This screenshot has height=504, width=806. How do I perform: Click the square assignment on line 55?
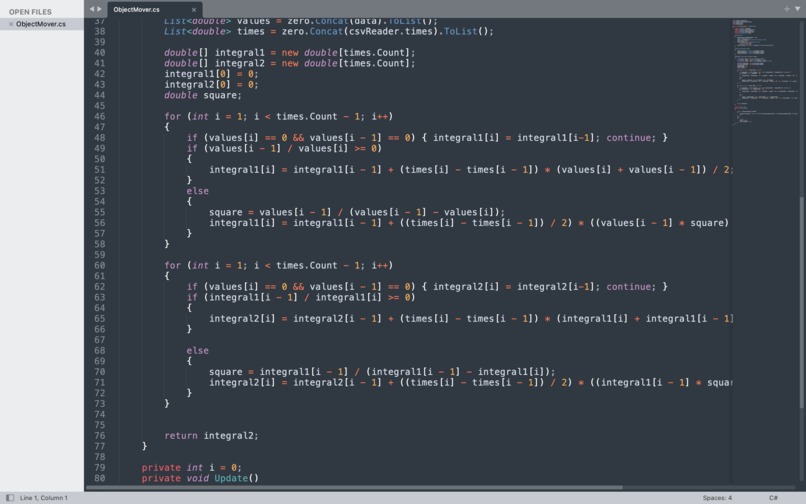357,212
